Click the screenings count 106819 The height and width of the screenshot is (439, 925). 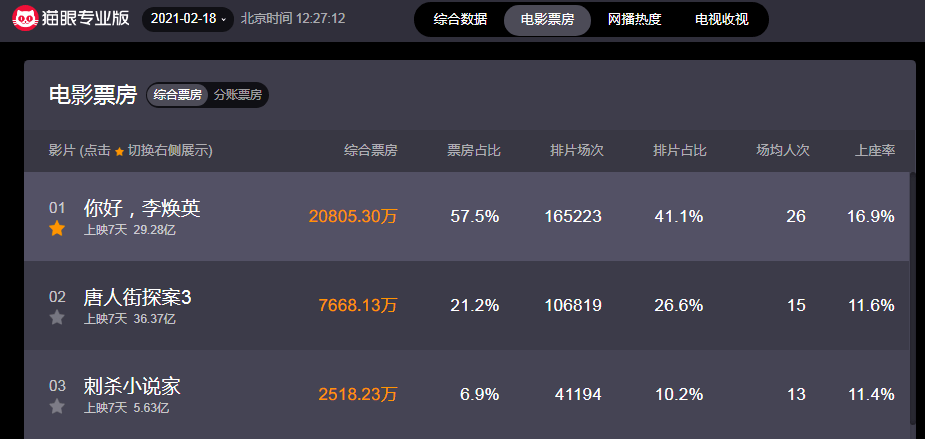[573, 306]
